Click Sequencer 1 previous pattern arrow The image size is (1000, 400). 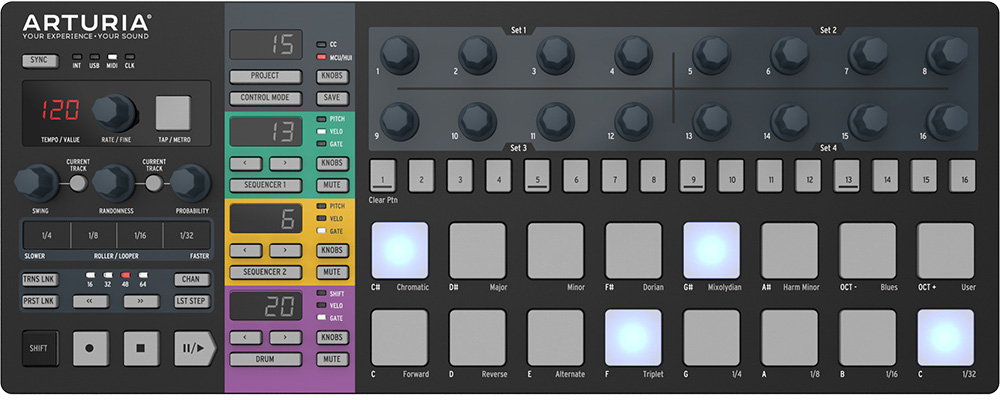pos(246,163)
